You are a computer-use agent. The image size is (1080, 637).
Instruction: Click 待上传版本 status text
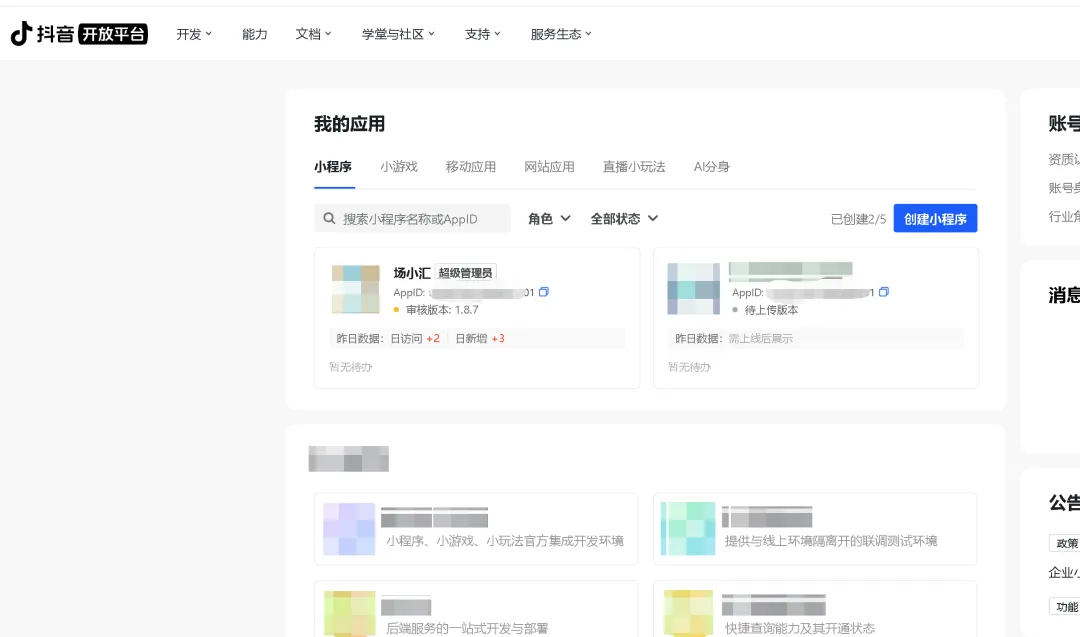(x=771, y=310)
